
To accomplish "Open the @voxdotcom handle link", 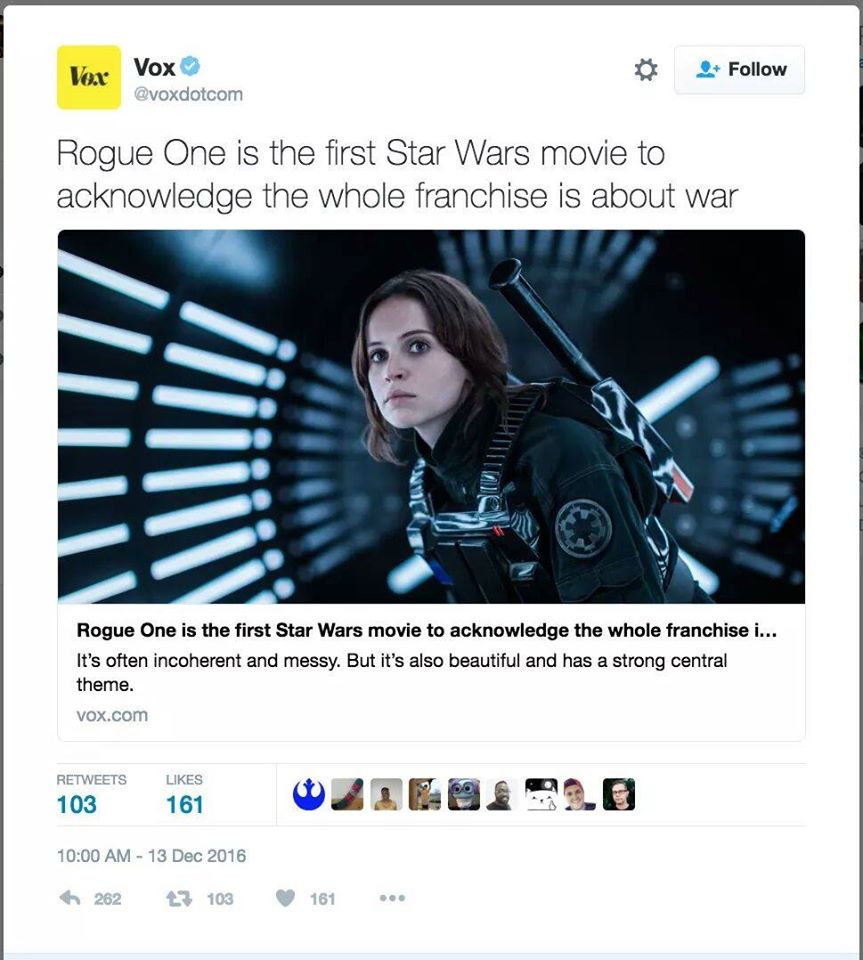I will 188,94.
